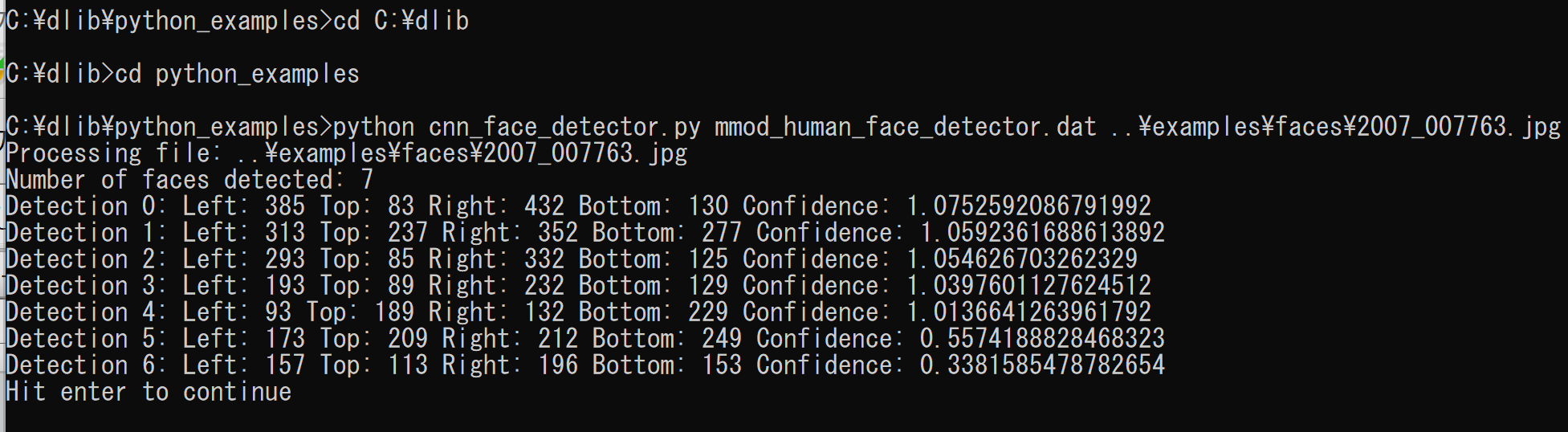Click the 'Detection 0:' label
Screen dimensions: 1568x432
click(x=87, y=206)
